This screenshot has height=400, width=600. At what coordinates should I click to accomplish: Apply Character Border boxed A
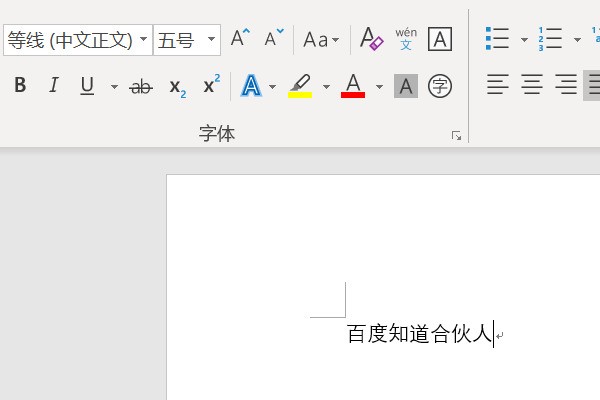(440, 39)
